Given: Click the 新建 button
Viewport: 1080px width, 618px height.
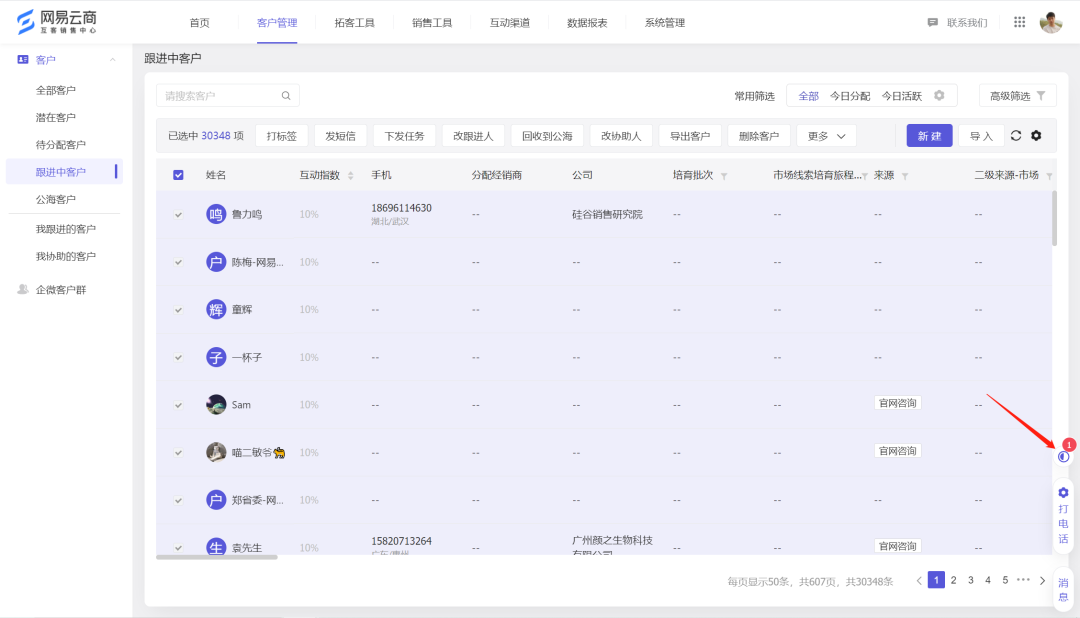Looking at the screenshot, I should click(x=929, y=135).
